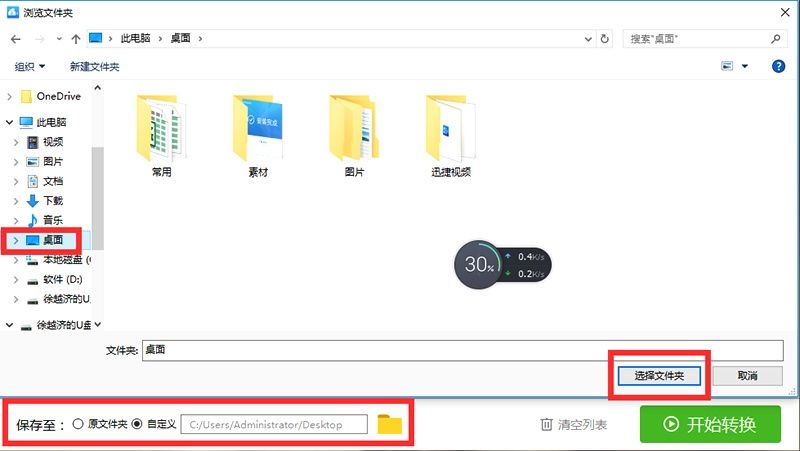Expand the 文档 tree node

click(16, 182)
